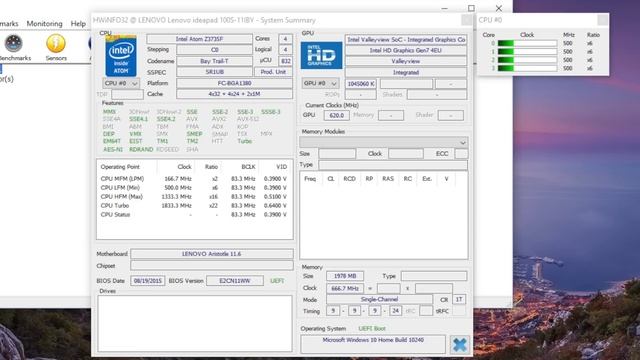This screenshot has width=640, height=360.
Task: Click core 3 clock bar in CPU #0 window
Action: [x=527, y=69]
